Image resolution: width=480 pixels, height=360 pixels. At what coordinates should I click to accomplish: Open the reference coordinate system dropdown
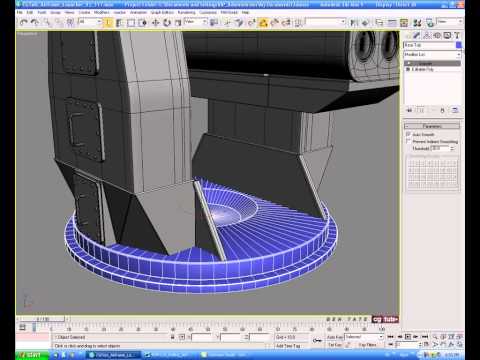(196, 22)
